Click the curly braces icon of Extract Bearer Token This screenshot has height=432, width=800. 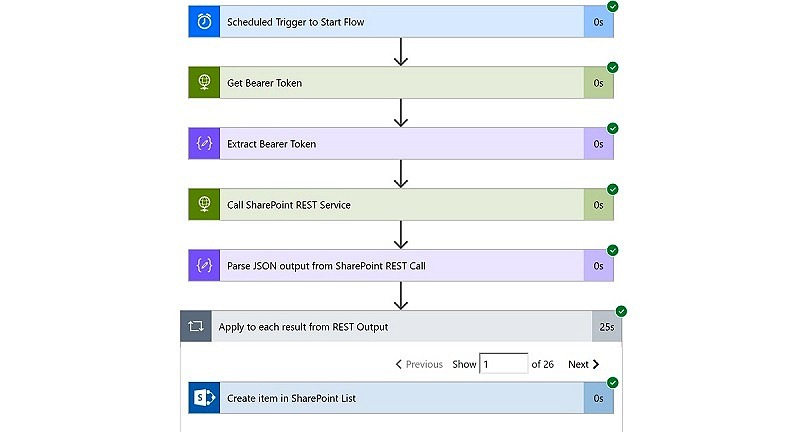pyautogui.click(x=204, y=144)
